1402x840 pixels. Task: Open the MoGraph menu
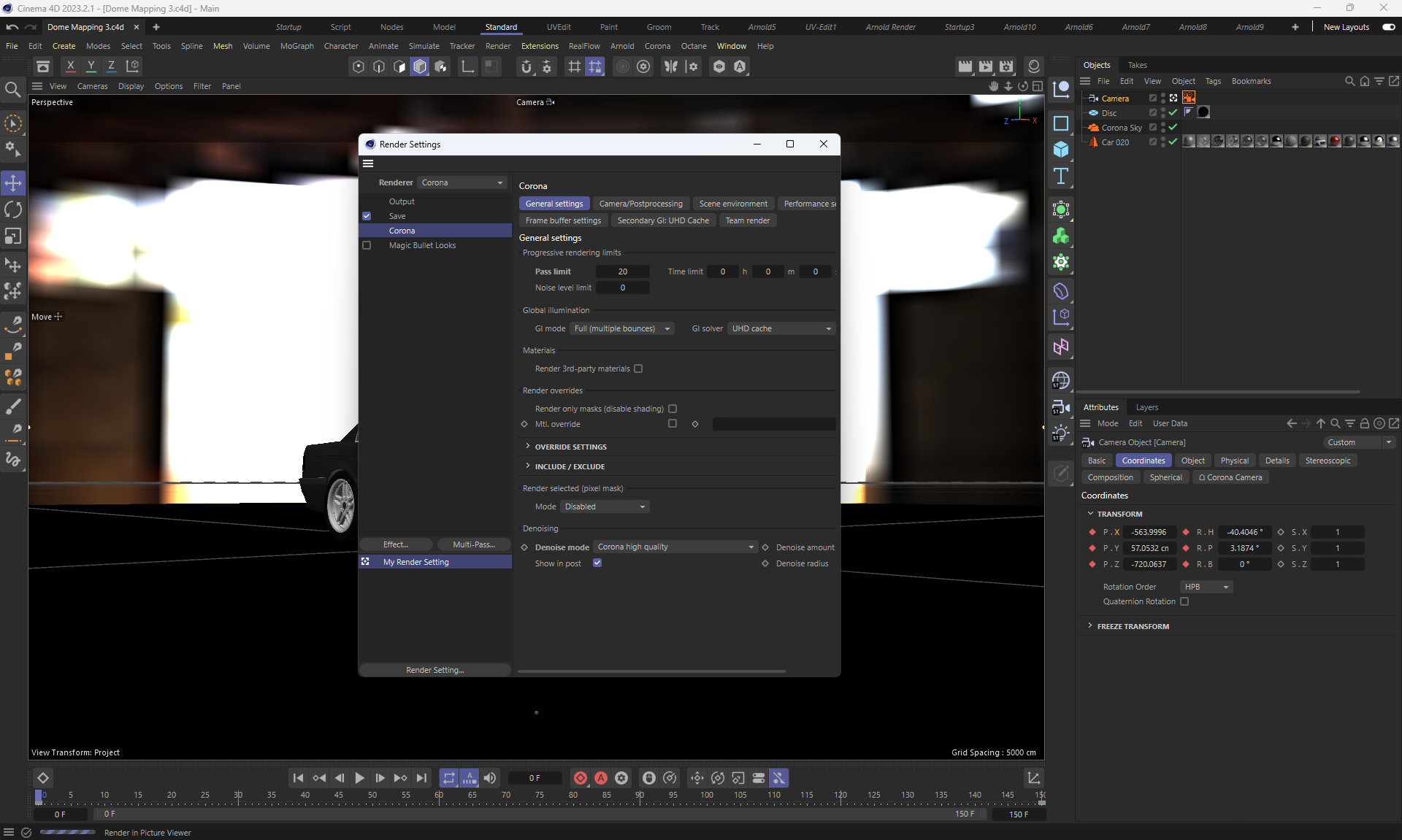click(296, 46)
